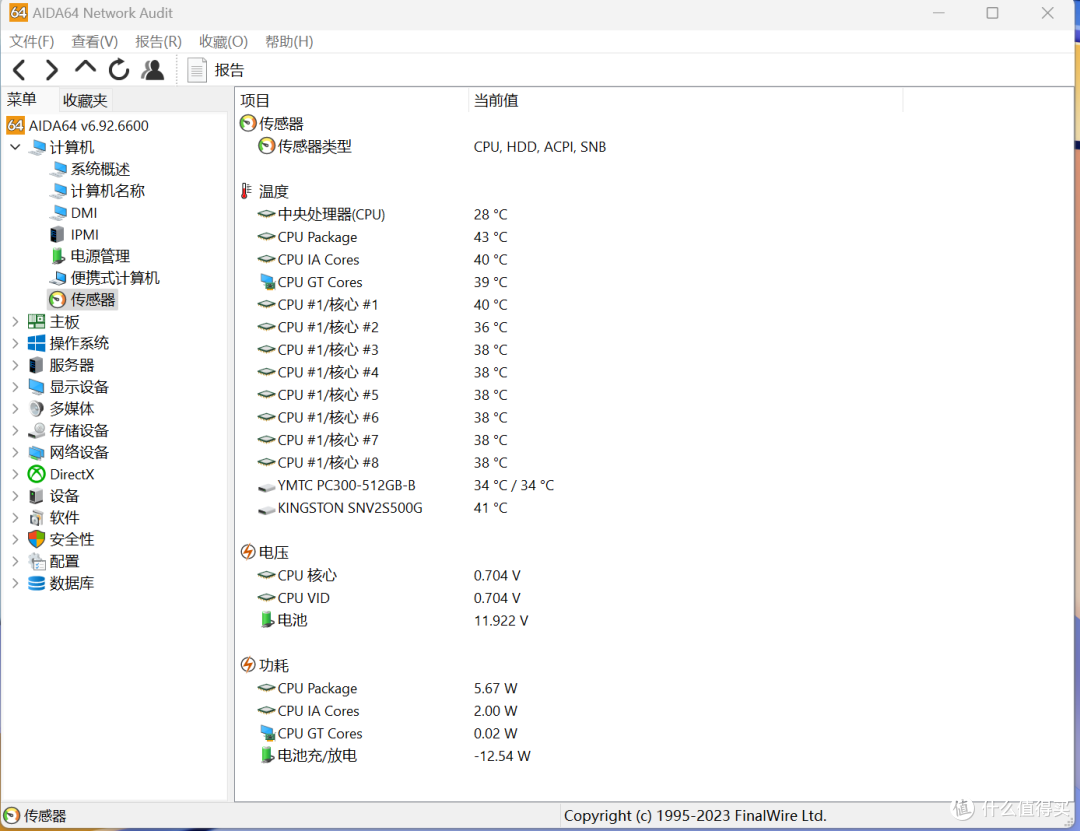Open the 报告(R) menu
Viewport: 1080px width, 831px height.
click(158, 41)
